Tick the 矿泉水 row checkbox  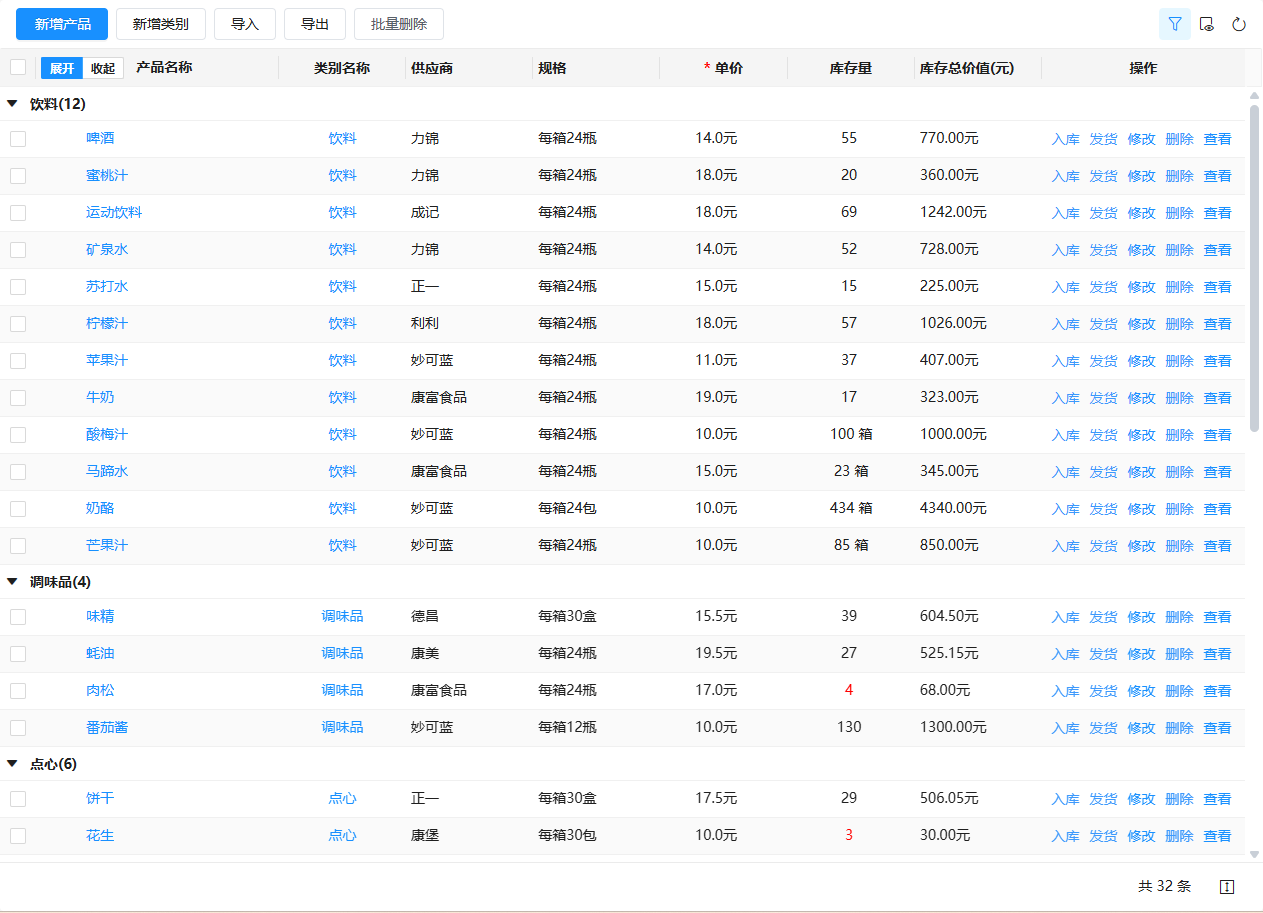(18, 250)
